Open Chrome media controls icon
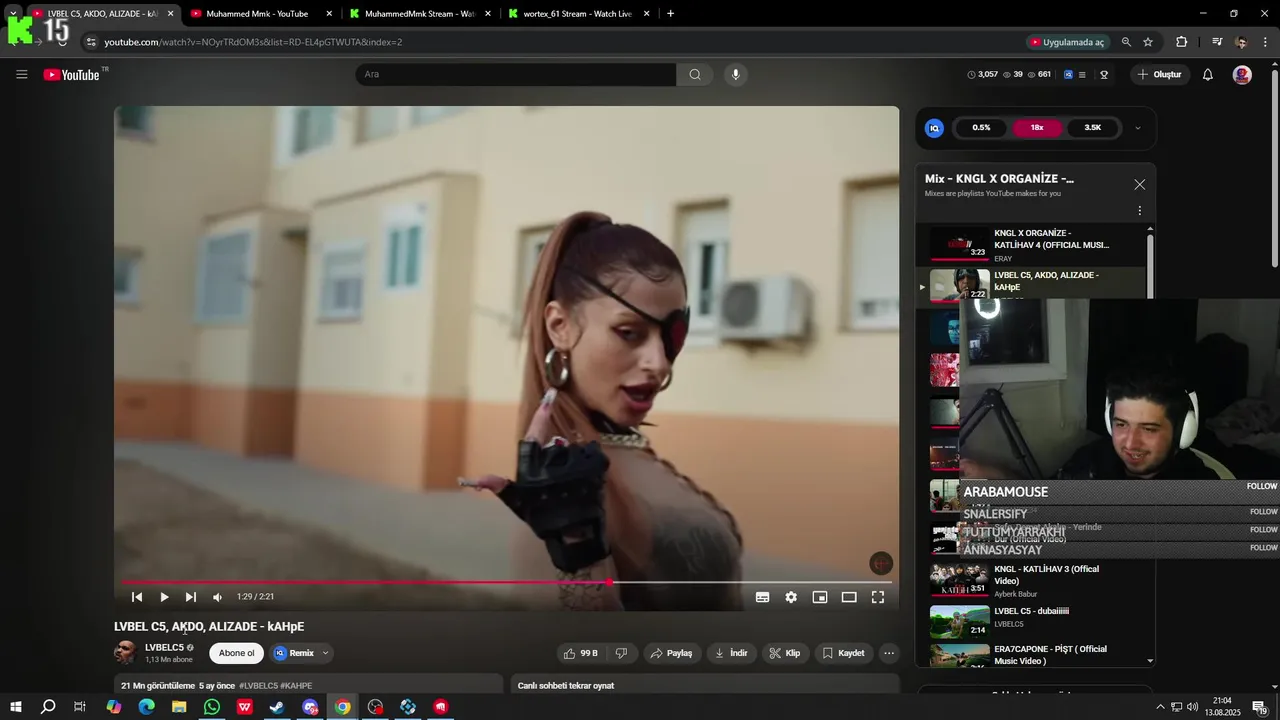Image resolution: width=1280 pixels, height=720 pixels. [x=1216, y=42]
